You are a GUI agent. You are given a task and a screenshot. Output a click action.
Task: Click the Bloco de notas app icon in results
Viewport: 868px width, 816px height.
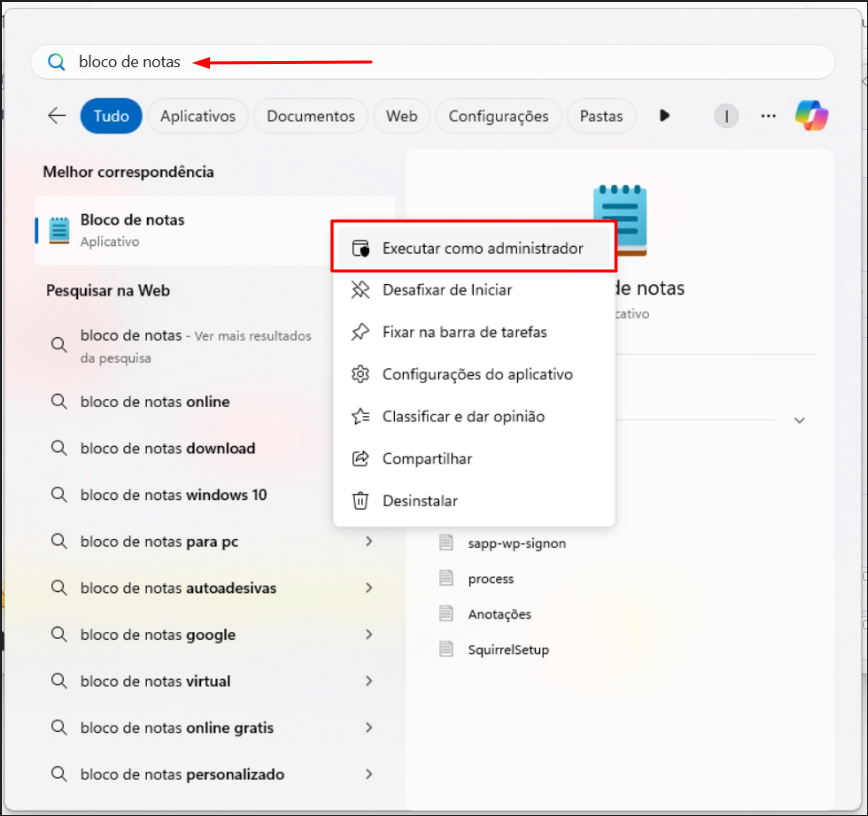pyautogui.click(x=59, y=230)
